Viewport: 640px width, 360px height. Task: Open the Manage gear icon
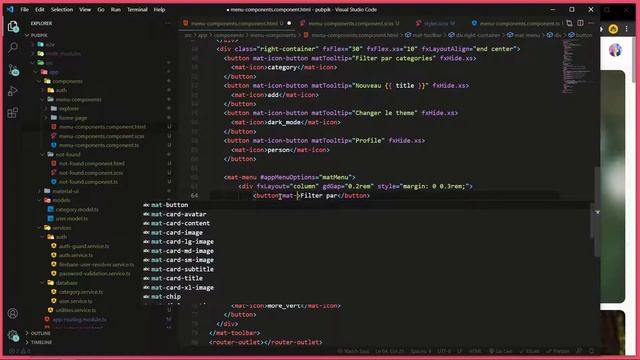13,336
